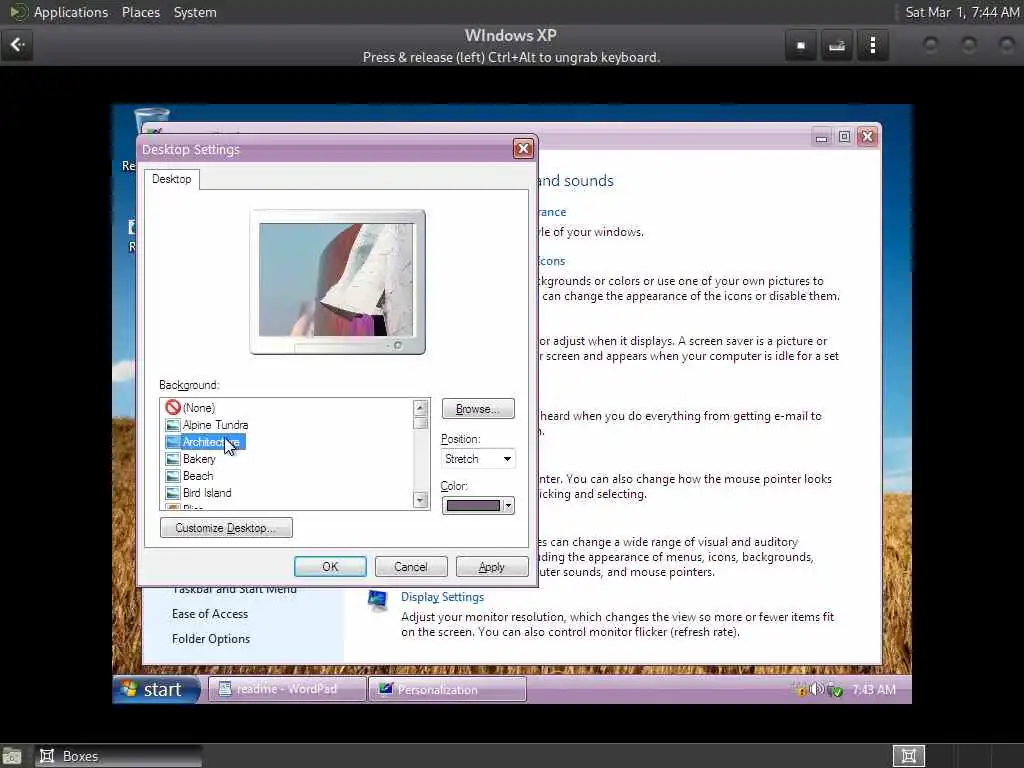The image size is (1024, 768).
Task: Open Ease of Access in sidebar
Action: pos(210,614)
